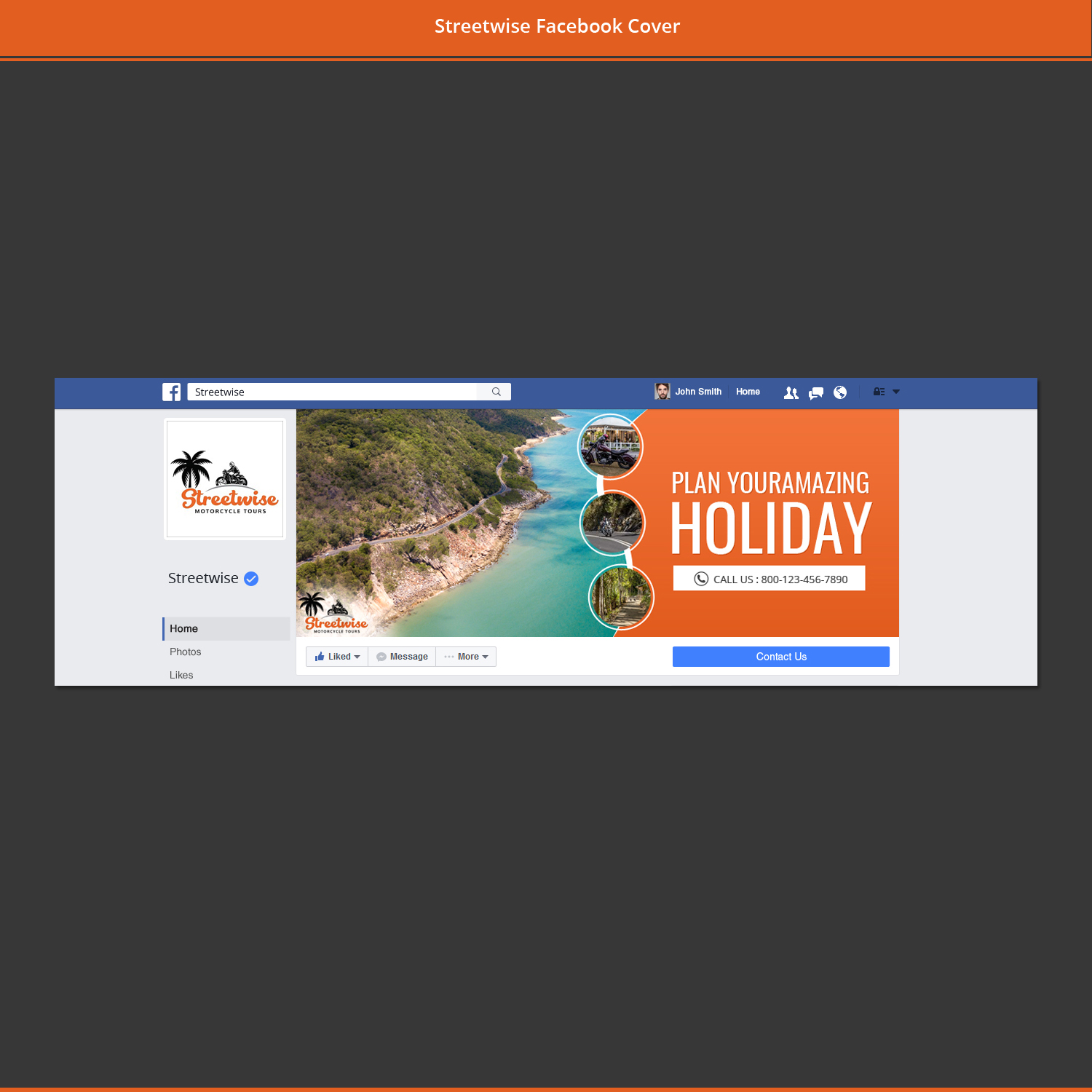The height and width of the screenshot is (1092, 1092).
Task: Click the Streetwise Facebook Cover title
Action: [x=557, y=26]
